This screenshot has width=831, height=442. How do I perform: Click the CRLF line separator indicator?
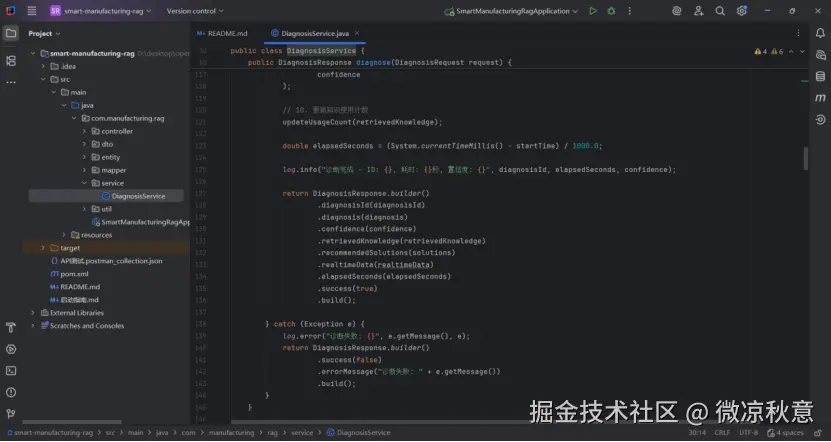722,433
